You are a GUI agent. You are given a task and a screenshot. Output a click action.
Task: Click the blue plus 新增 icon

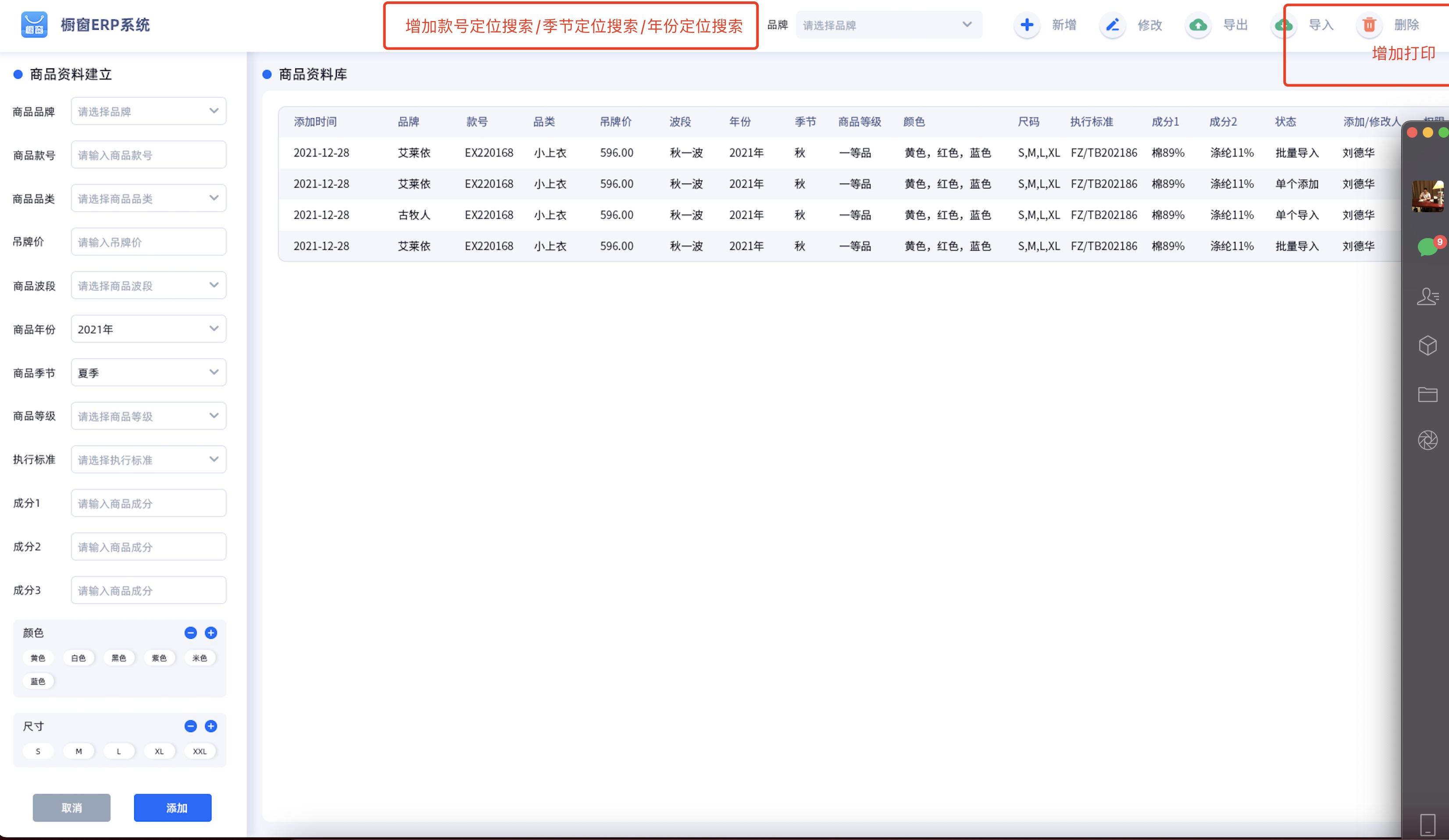[1026, 25]
